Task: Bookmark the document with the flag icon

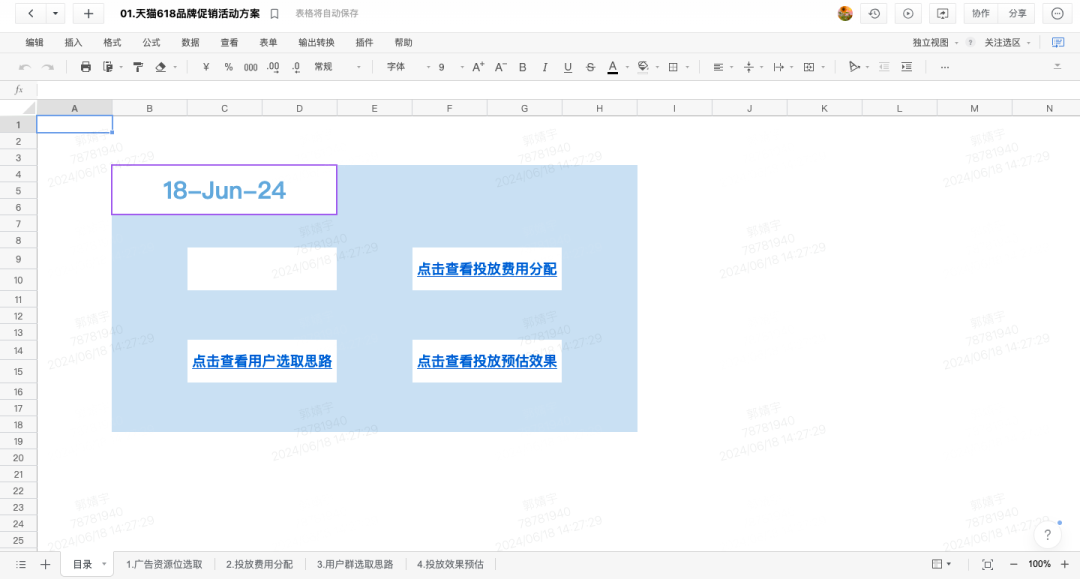Action: (x=274, y=14)
